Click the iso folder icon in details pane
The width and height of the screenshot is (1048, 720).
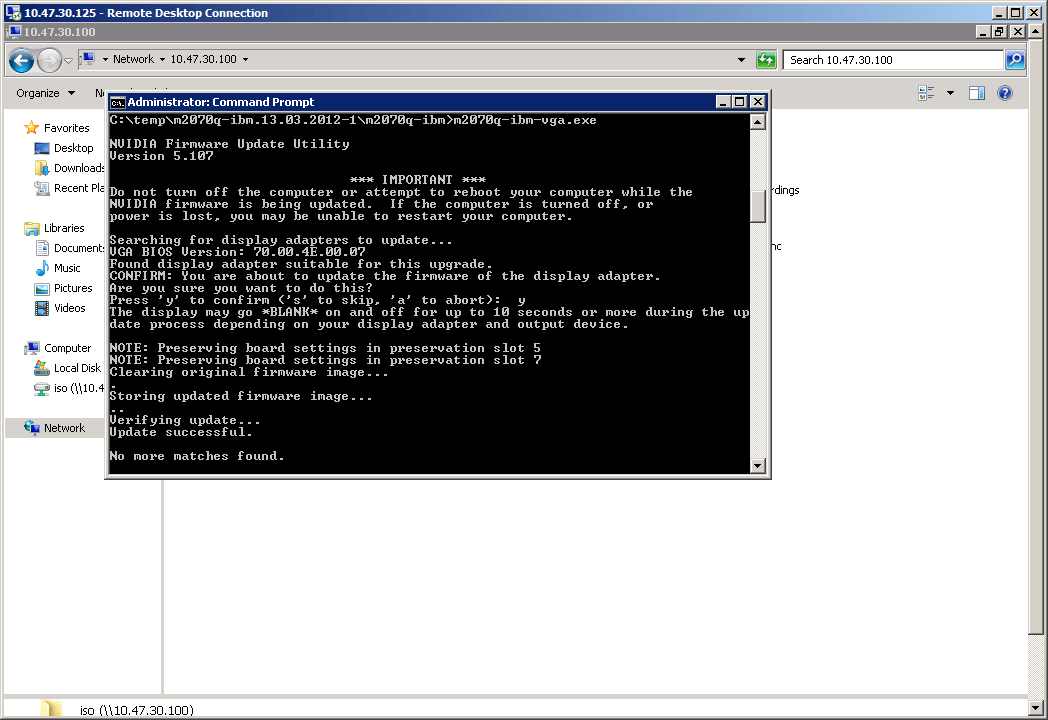tap(51, 709)
